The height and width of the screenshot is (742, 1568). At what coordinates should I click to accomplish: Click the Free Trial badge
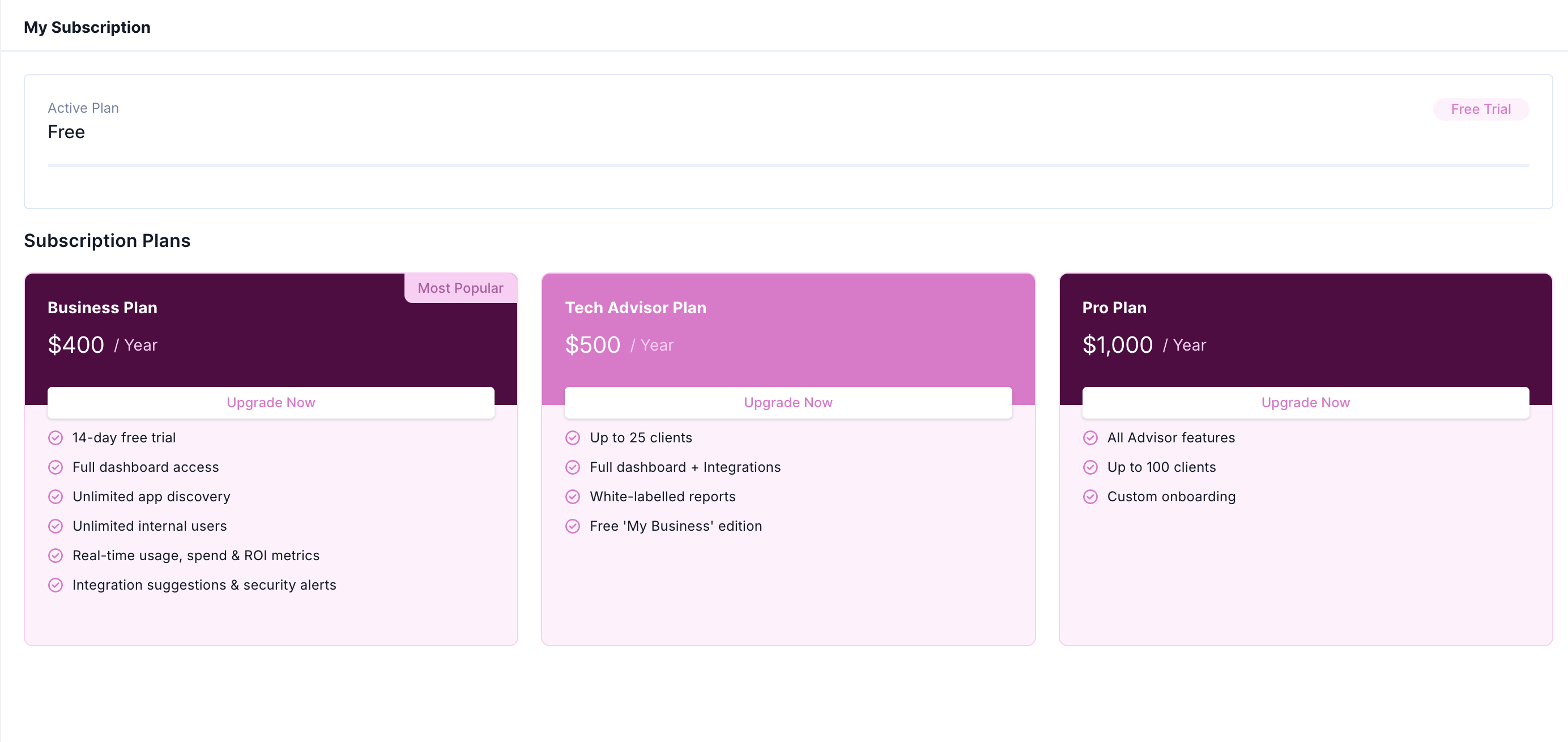pos(1480,109)
